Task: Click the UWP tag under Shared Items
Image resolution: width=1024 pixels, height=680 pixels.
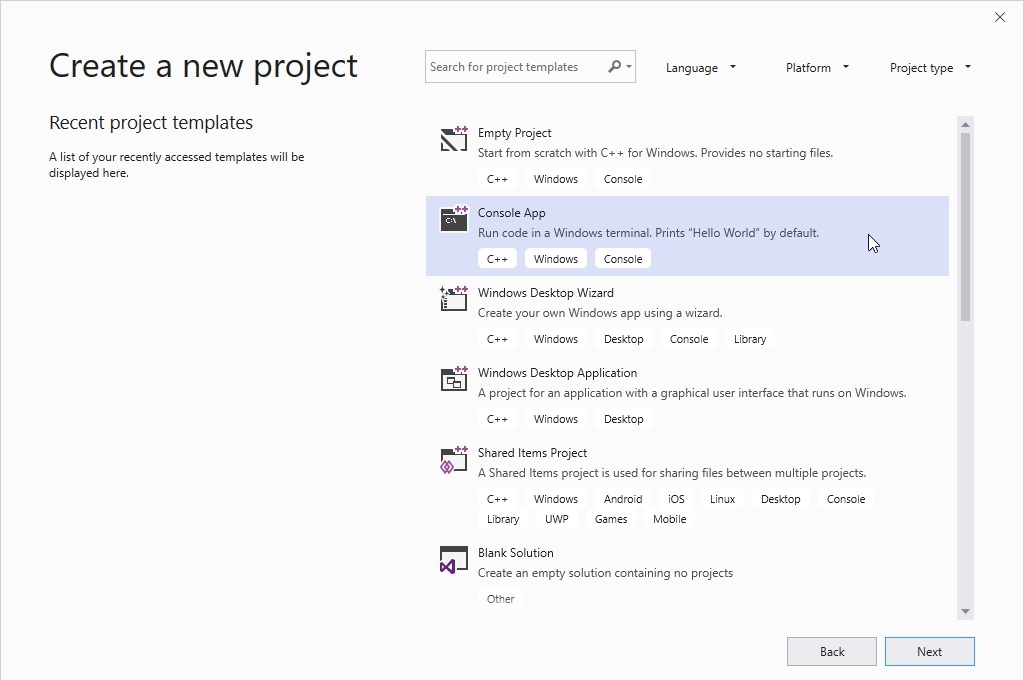Action: [x=556, y=519]
